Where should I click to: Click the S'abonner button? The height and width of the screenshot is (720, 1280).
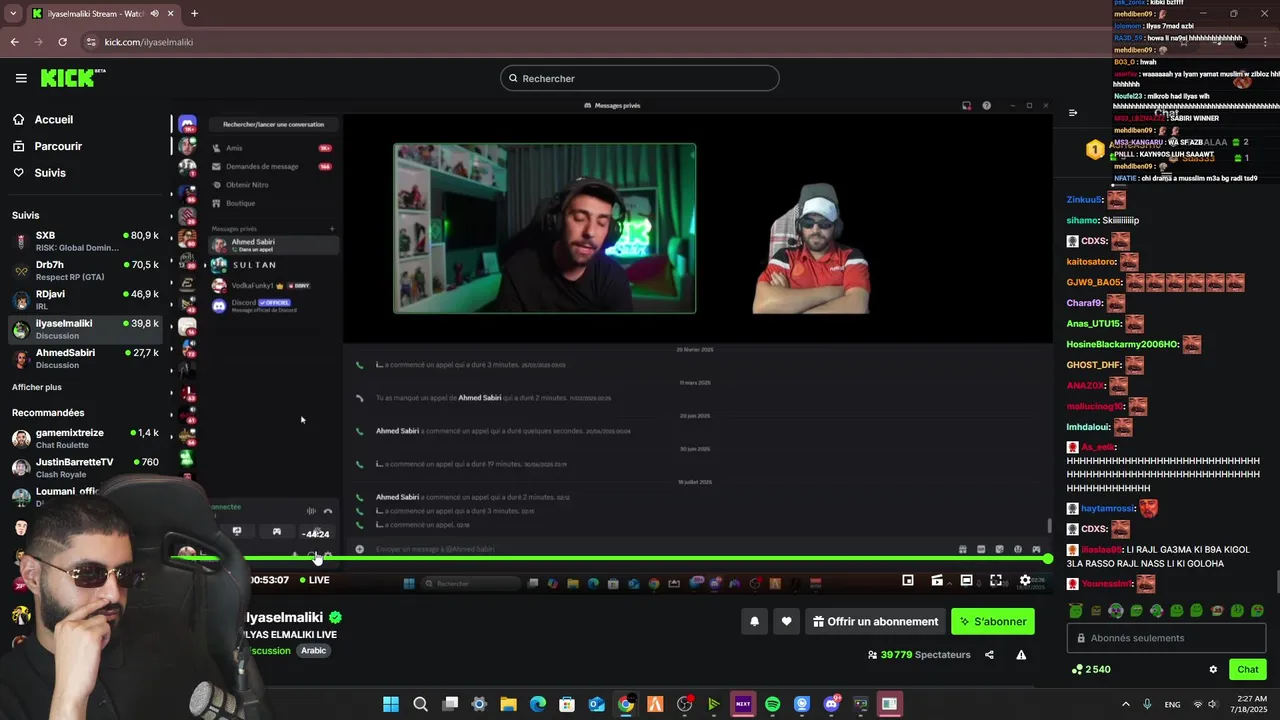click(x=993, y=621)
